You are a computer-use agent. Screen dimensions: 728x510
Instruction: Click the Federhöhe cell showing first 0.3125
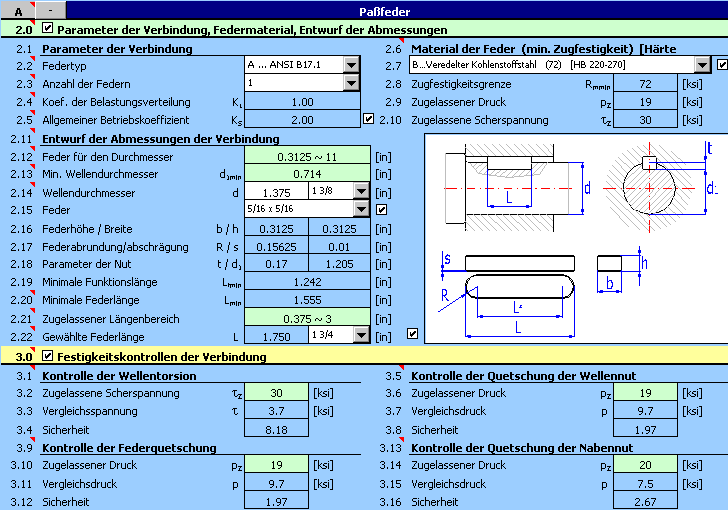(276, 229)
